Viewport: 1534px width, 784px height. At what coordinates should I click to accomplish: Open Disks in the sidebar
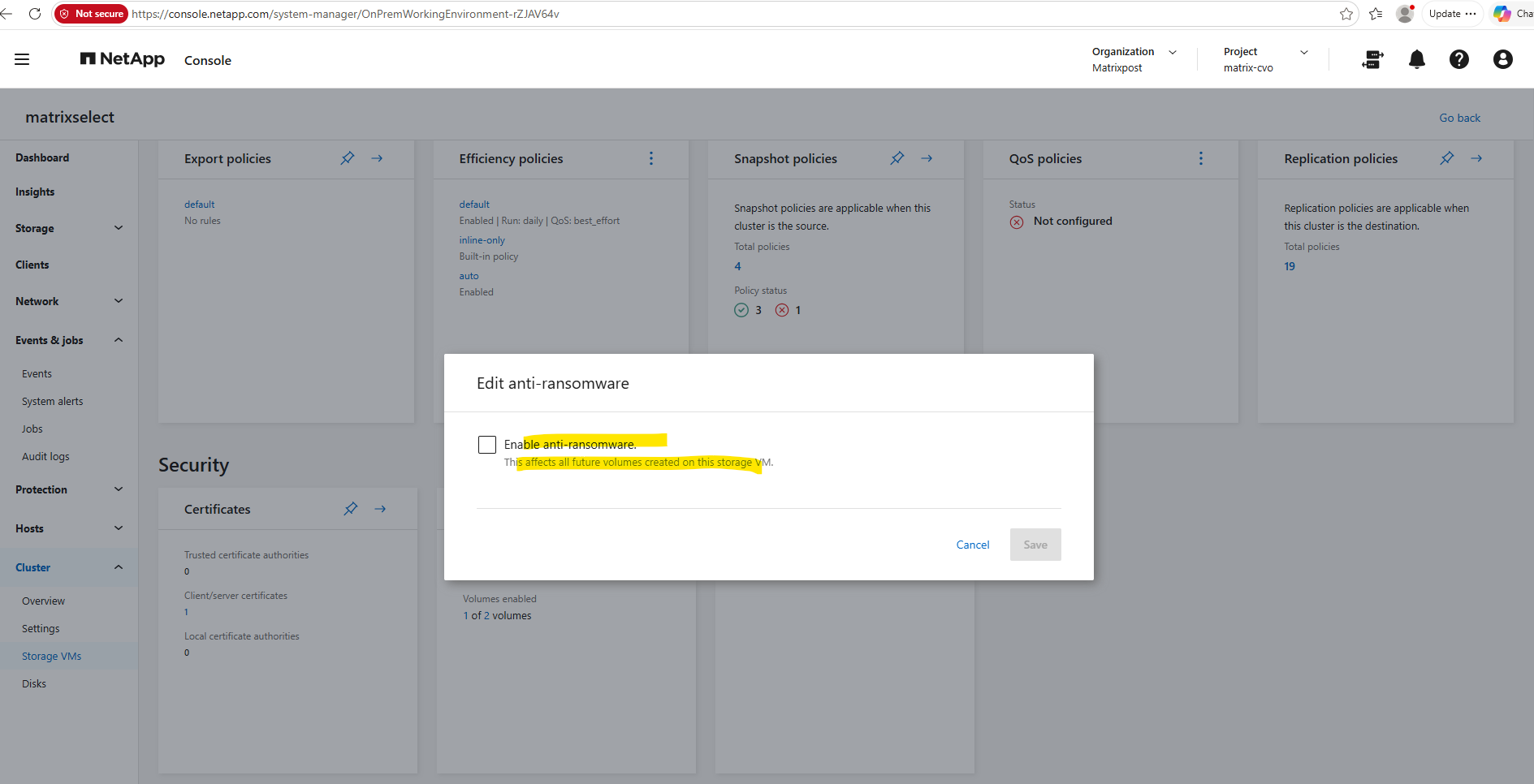point(34,683)
